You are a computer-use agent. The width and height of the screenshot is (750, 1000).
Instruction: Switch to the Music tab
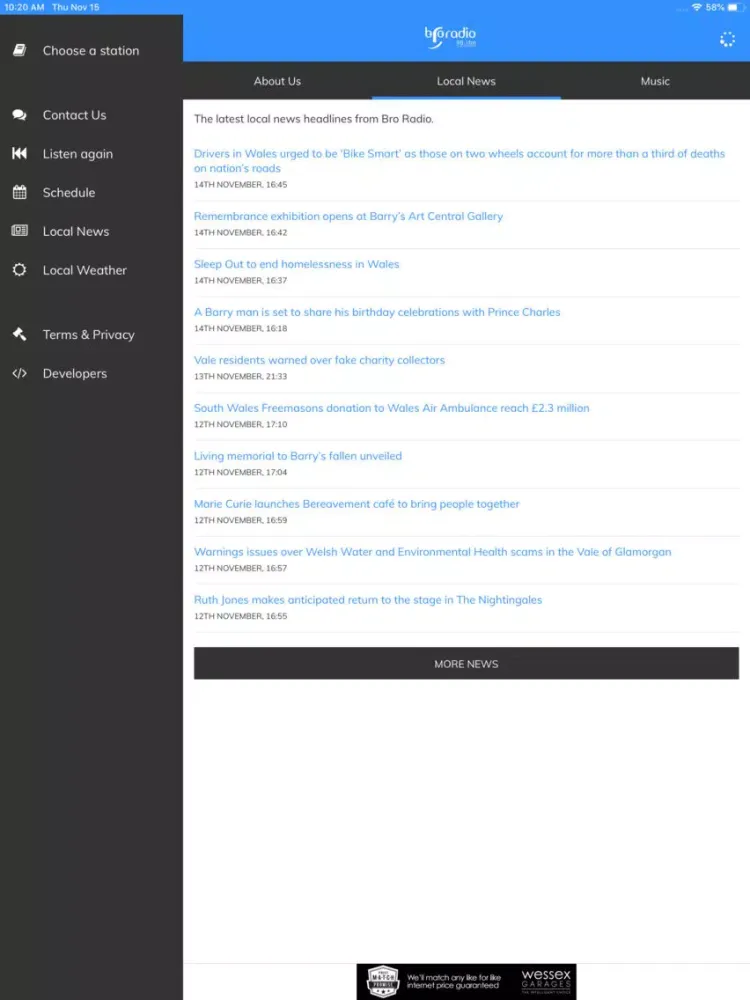tap(655, 81)
